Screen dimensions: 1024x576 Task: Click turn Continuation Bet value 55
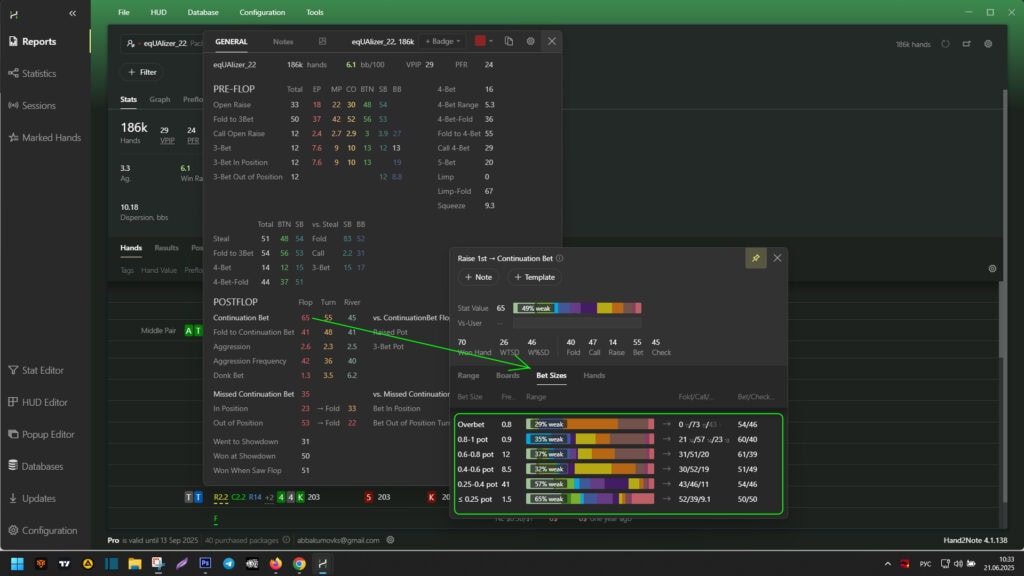(328, 318)
